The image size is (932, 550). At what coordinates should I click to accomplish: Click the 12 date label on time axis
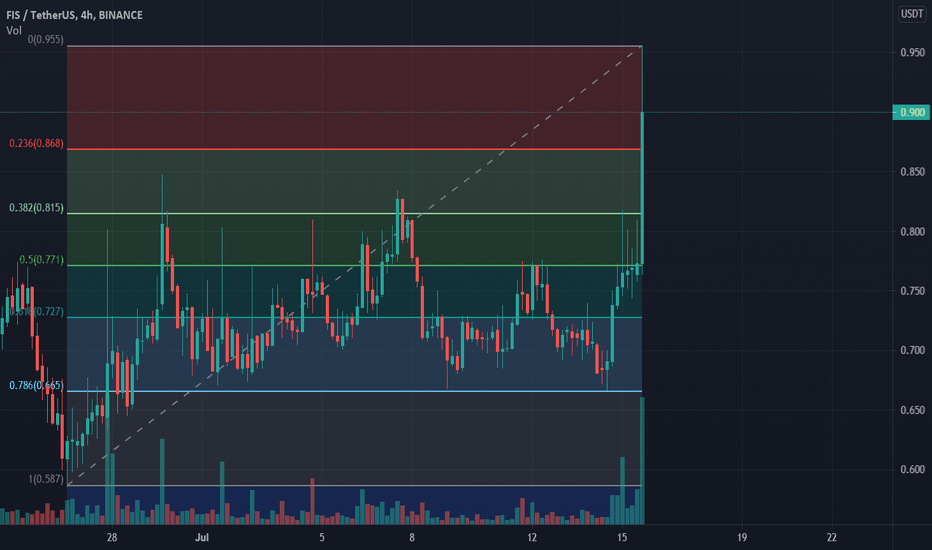click(x=532, y=538)
